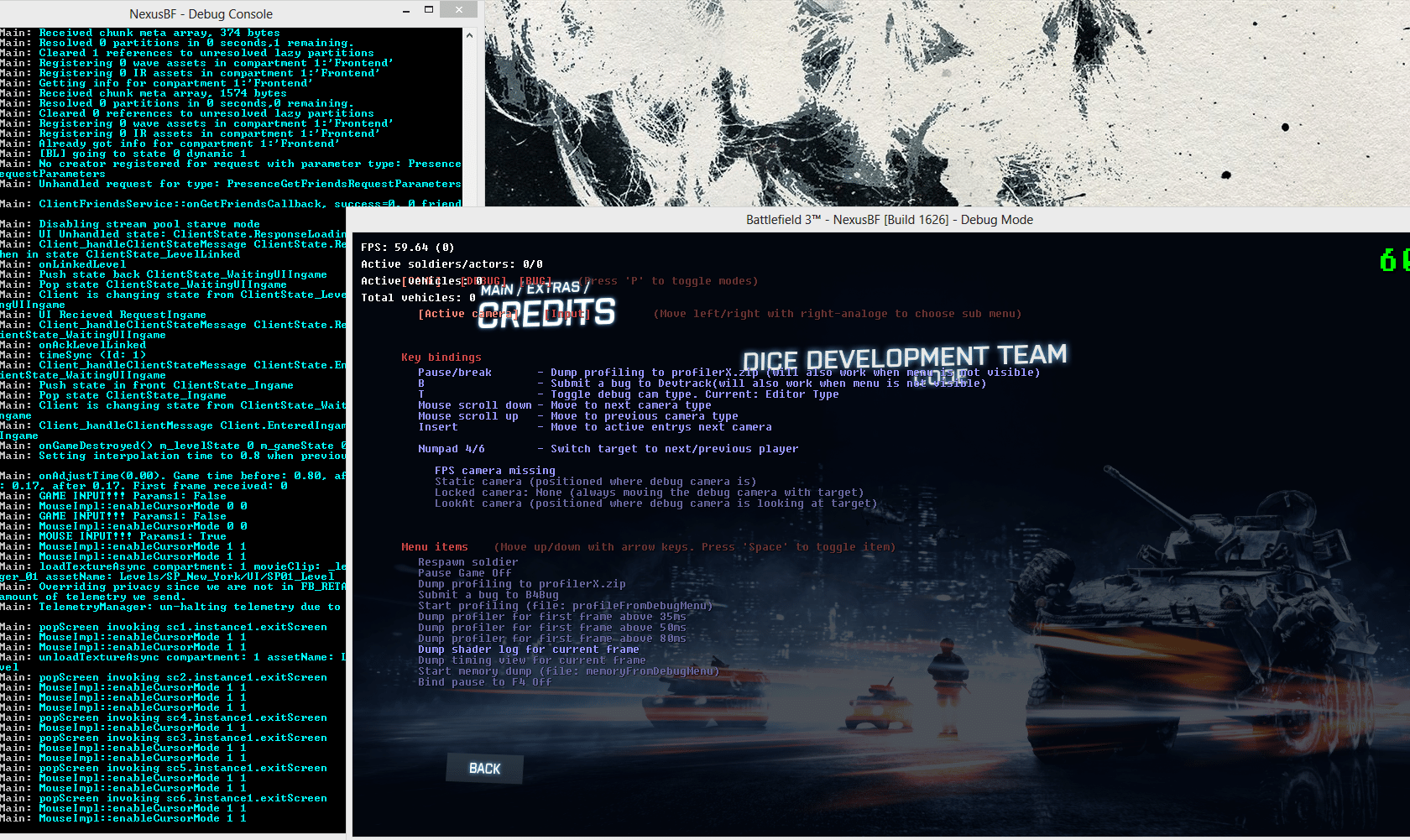Click the BACK button in Credits screen

(484, 769)
